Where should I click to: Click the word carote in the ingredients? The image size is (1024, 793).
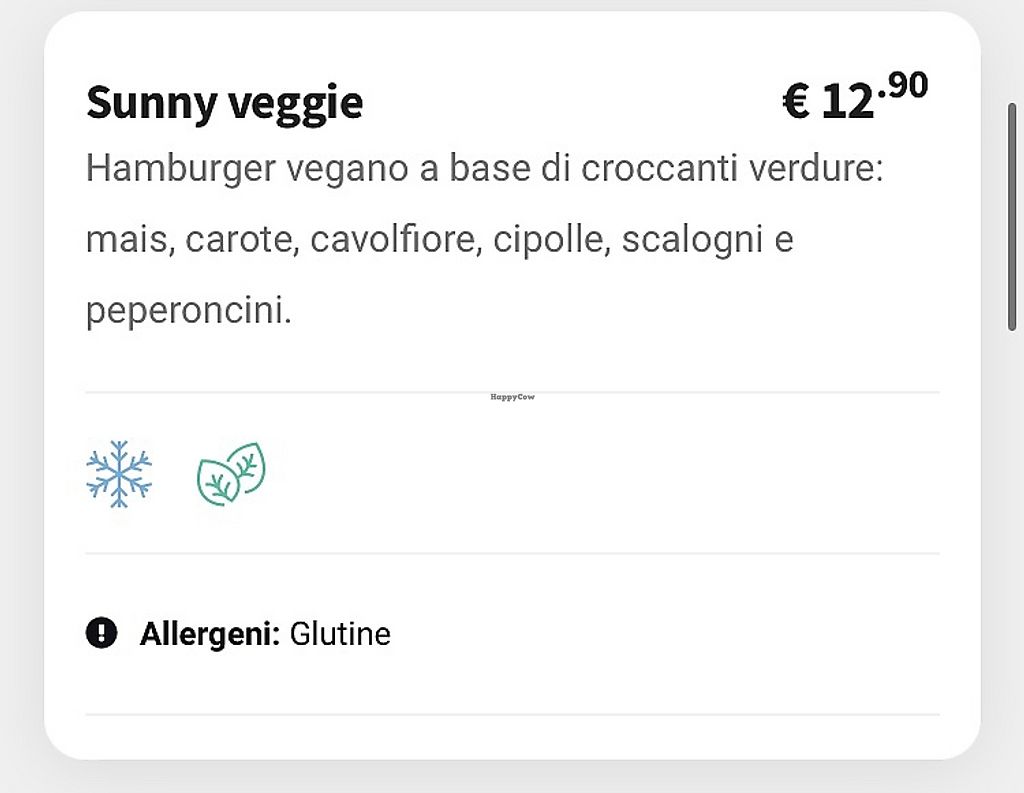click(x=238, y=241)
